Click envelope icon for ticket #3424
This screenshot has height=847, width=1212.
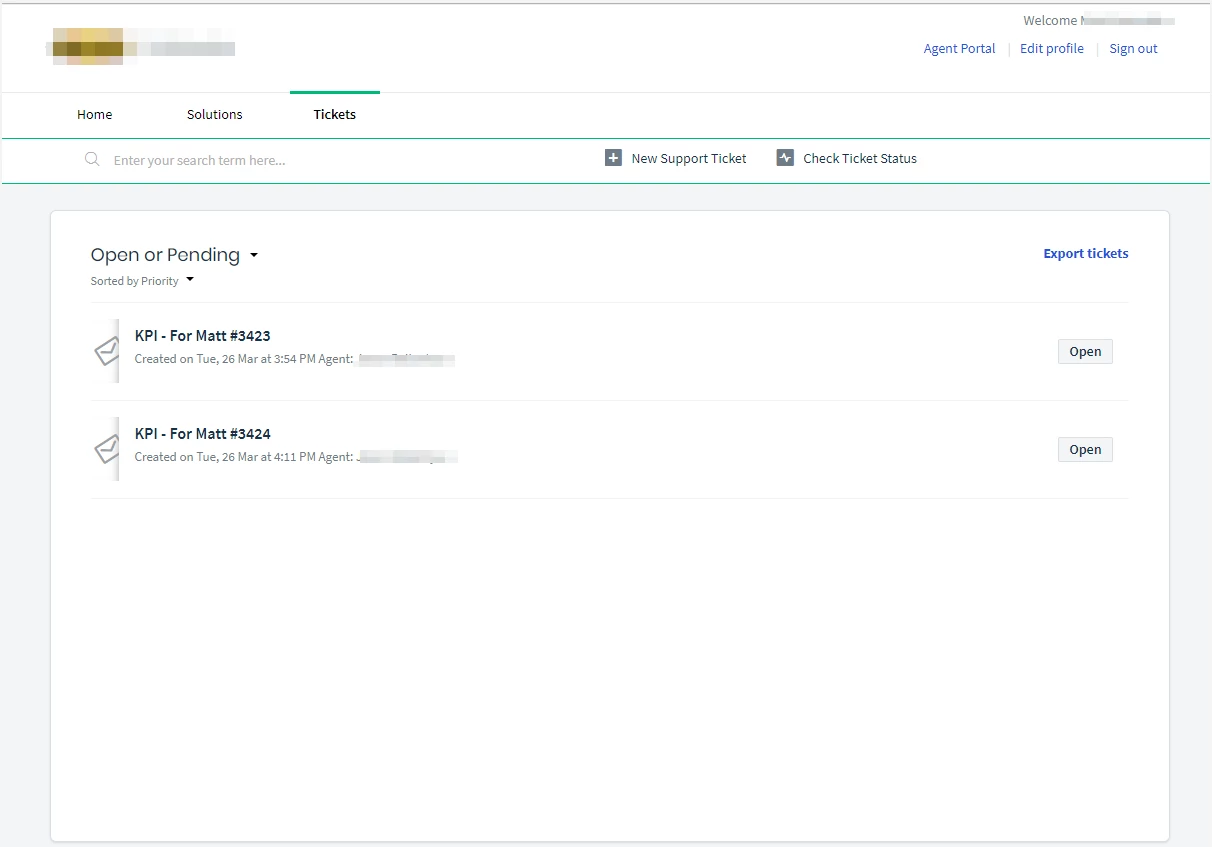click(x=106, y=449)
